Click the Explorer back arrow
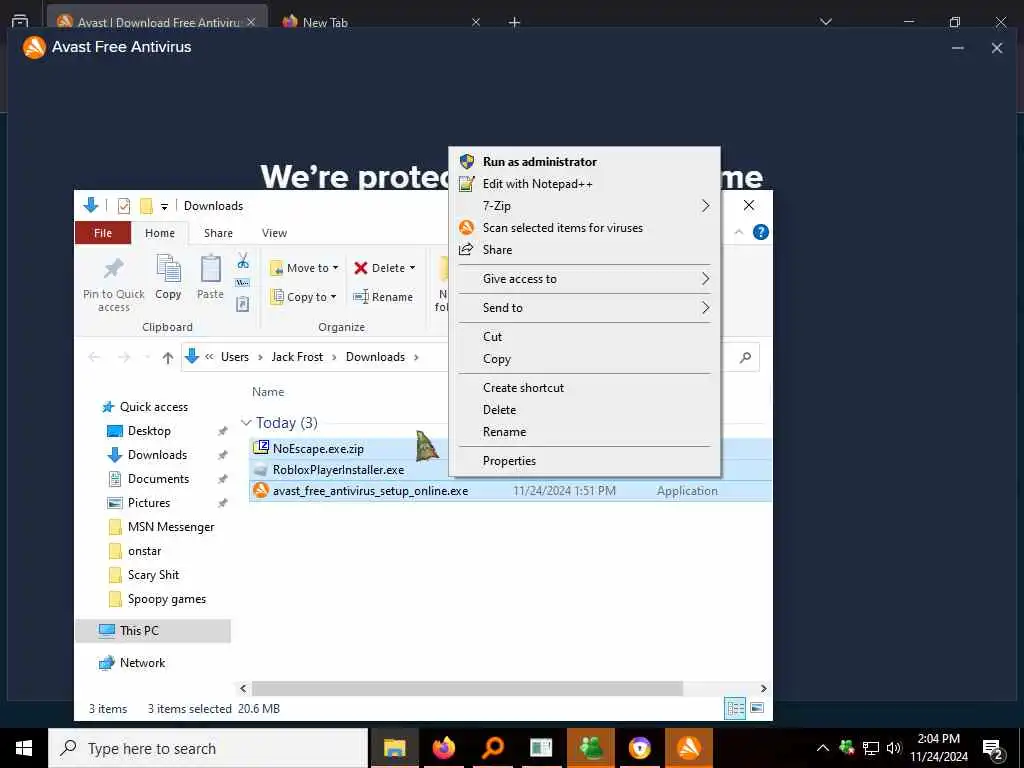 [x=94, y=357]
